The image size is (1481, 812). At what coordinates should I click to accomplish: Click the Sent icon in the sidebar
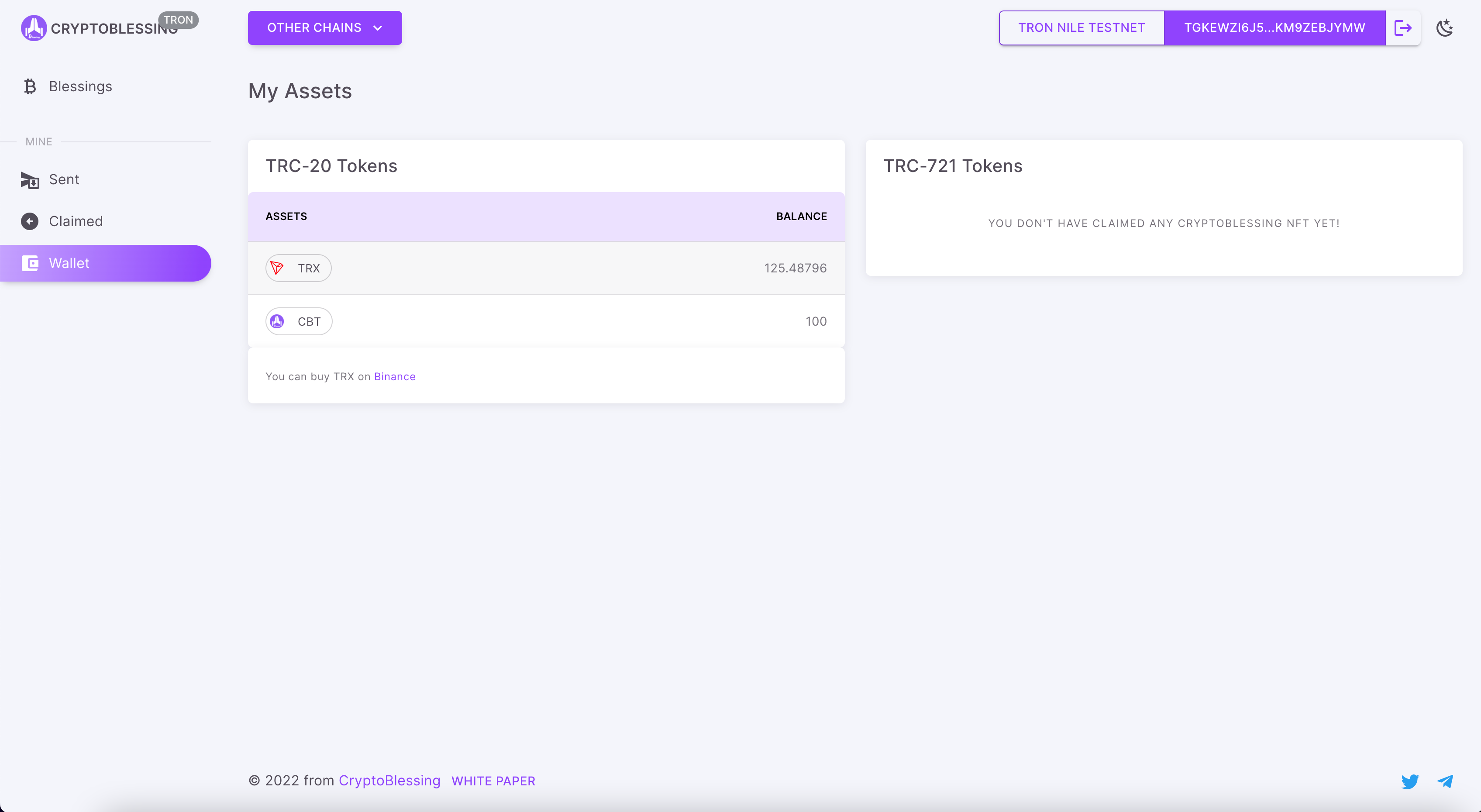click(x=30, y=180)
